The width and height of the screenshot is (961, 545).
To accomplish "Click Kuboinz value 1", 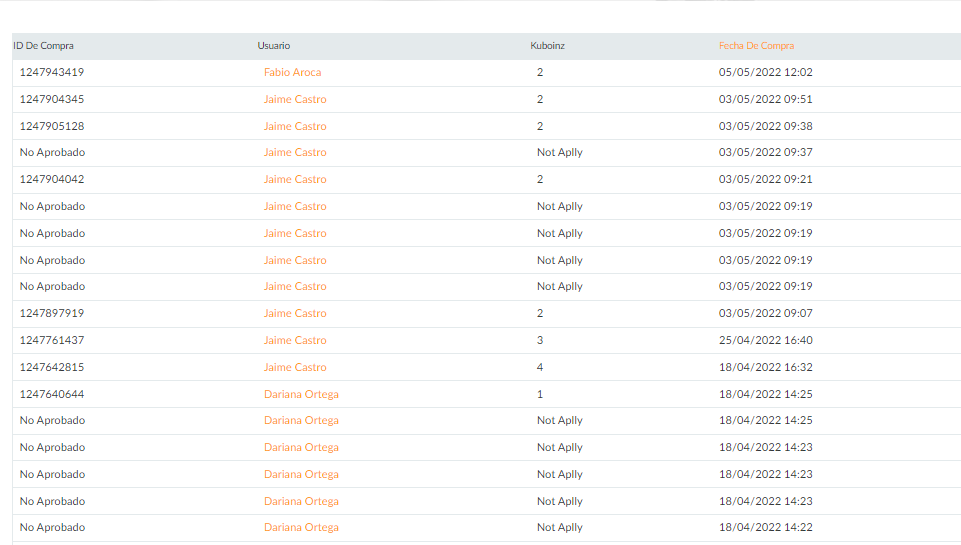I will coord(540,394).
